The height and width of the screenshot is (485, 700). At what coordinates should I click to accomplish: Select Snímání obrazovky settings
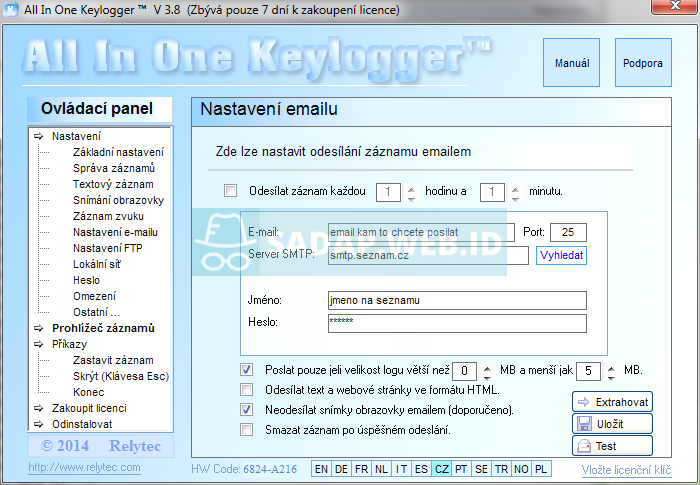click(118, 201)
